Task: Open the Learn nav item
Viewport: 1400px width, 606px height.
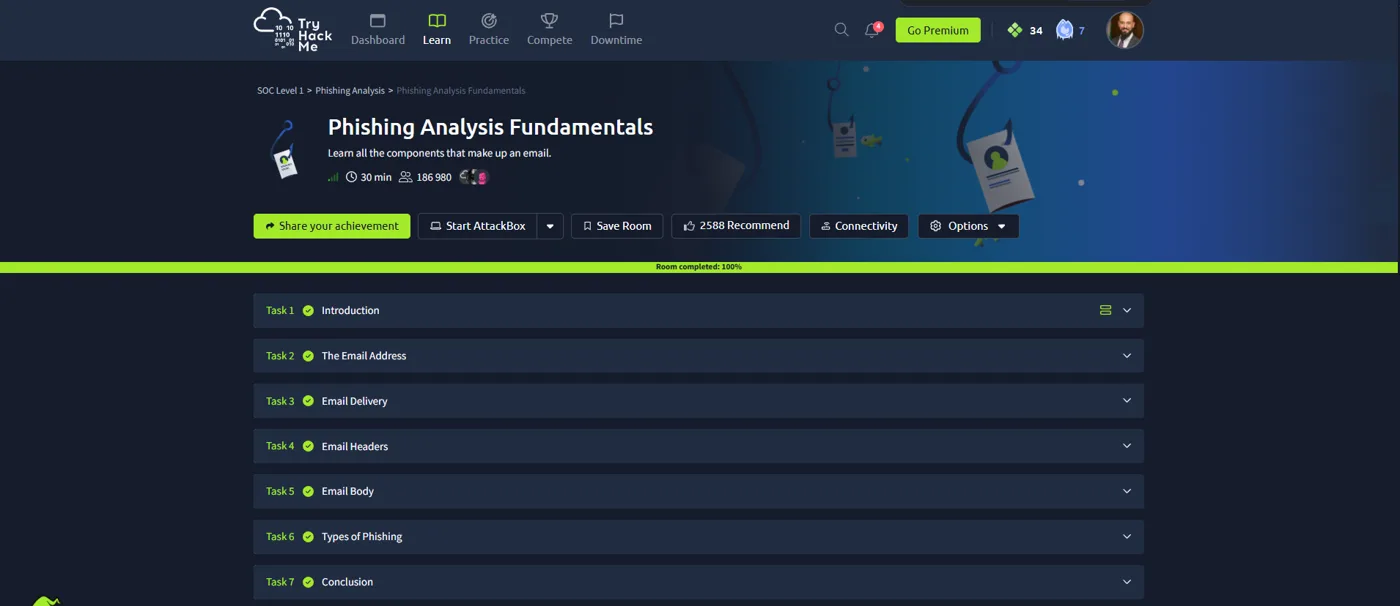Action: pos(437,29)
